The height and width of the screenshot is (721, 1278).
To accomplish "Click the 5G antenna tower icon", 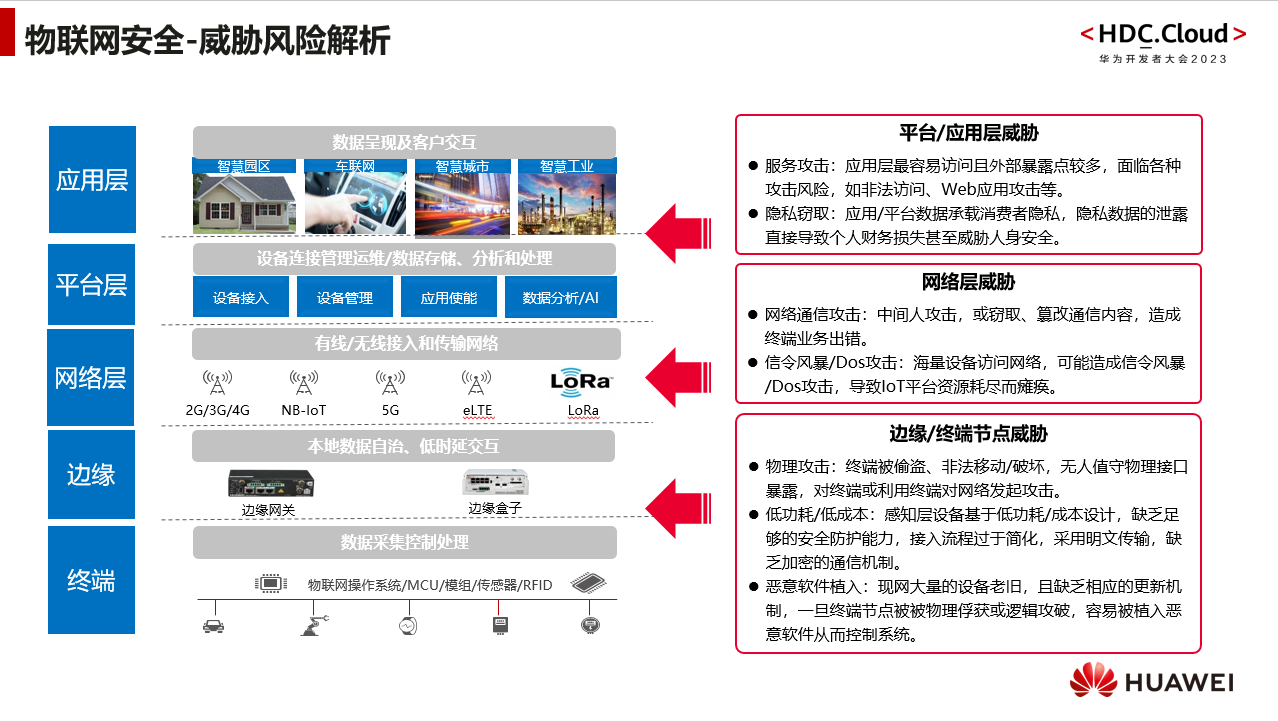I will coord(390,384).
